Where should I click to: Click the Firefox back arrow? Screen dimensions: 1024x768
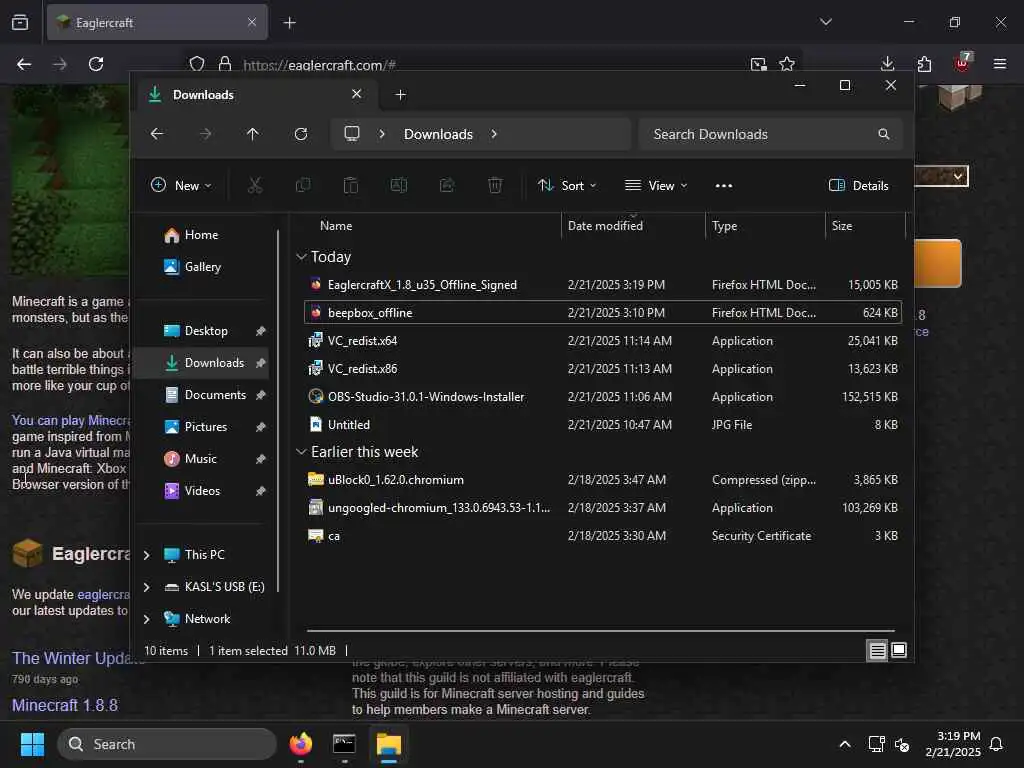tap(24, 64)
